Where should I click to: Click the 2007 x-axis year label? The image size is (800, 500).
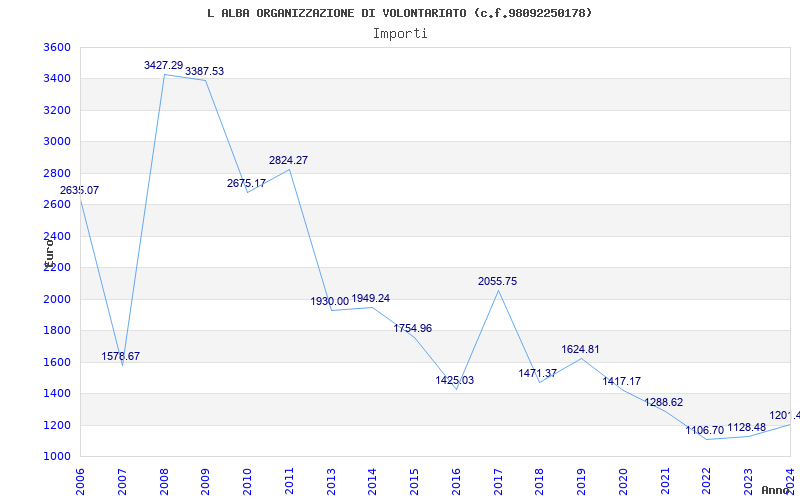click(x=122, y=482)
